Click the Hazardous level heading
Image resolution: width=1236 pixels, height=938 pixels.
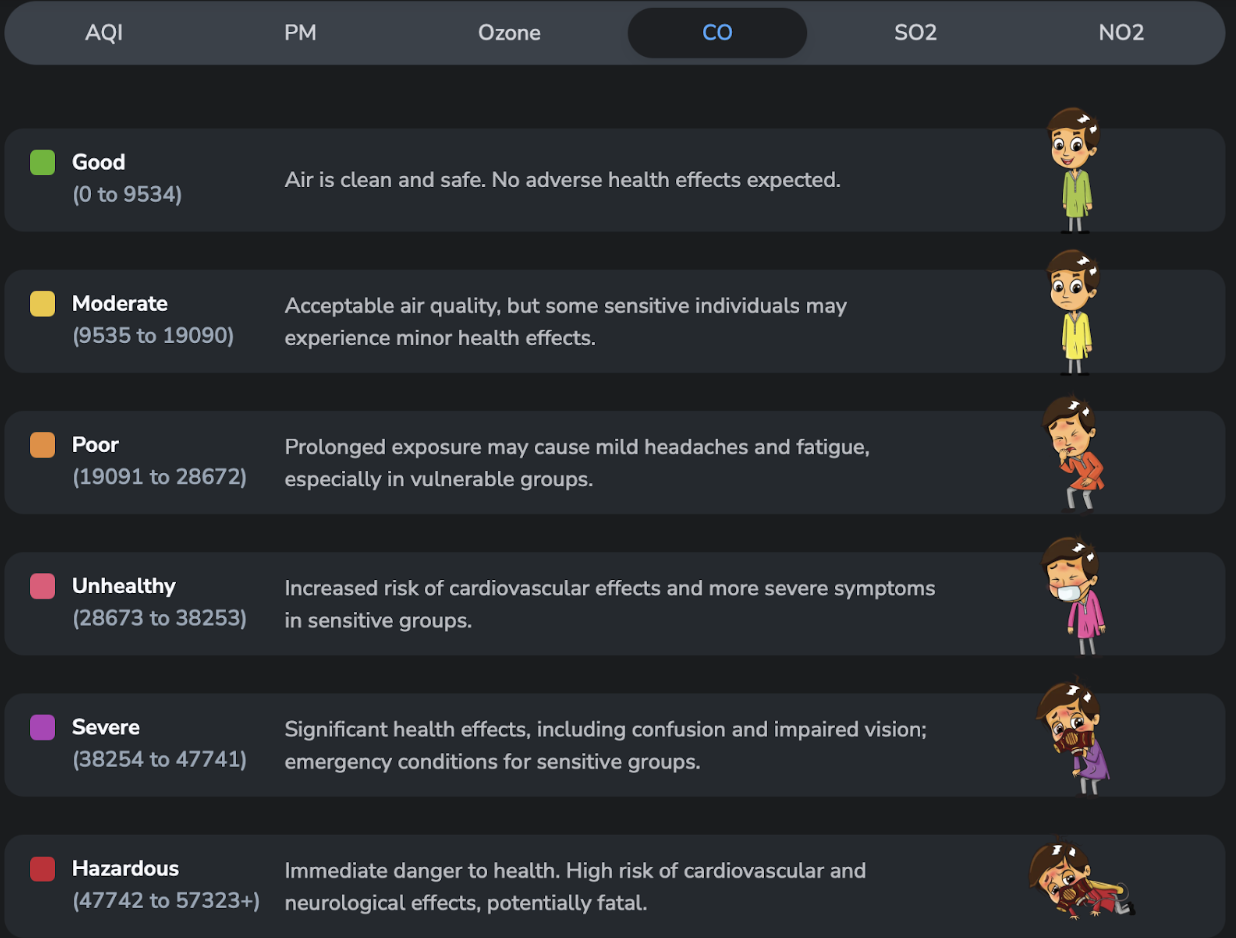click(x=125, y=869)
